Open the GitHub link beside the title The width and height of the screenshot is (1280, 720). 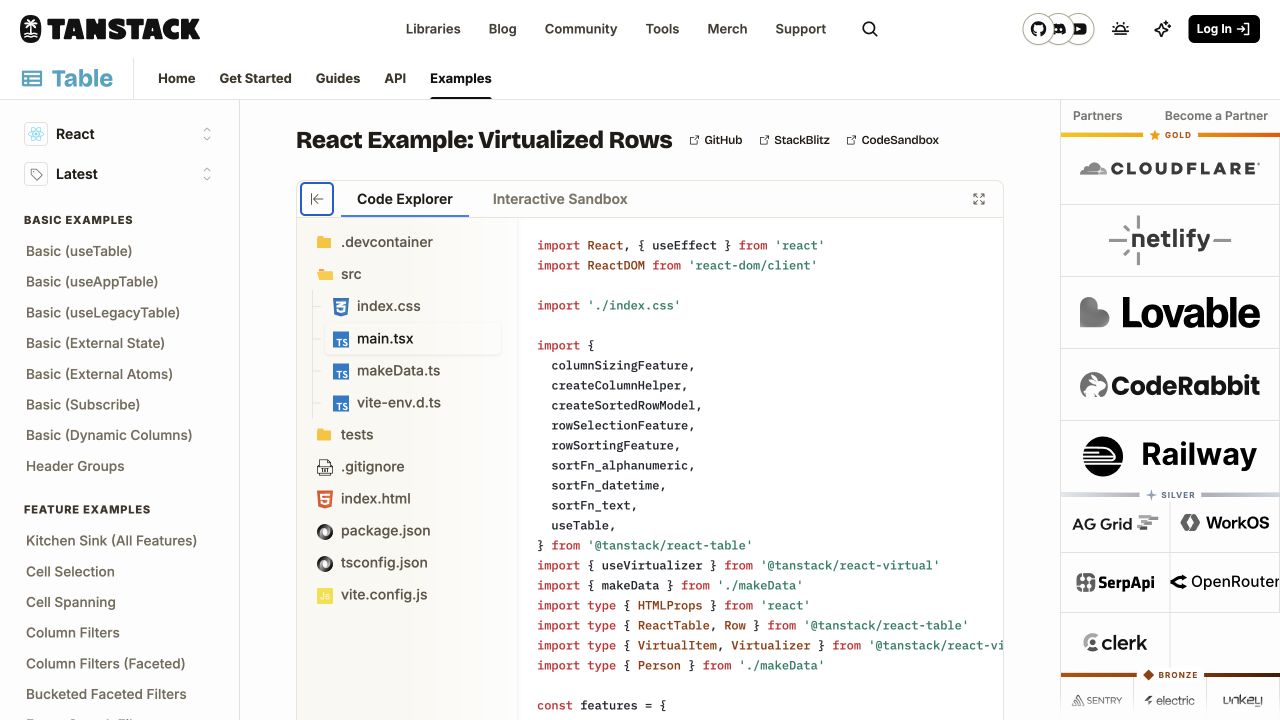point(716,140)
